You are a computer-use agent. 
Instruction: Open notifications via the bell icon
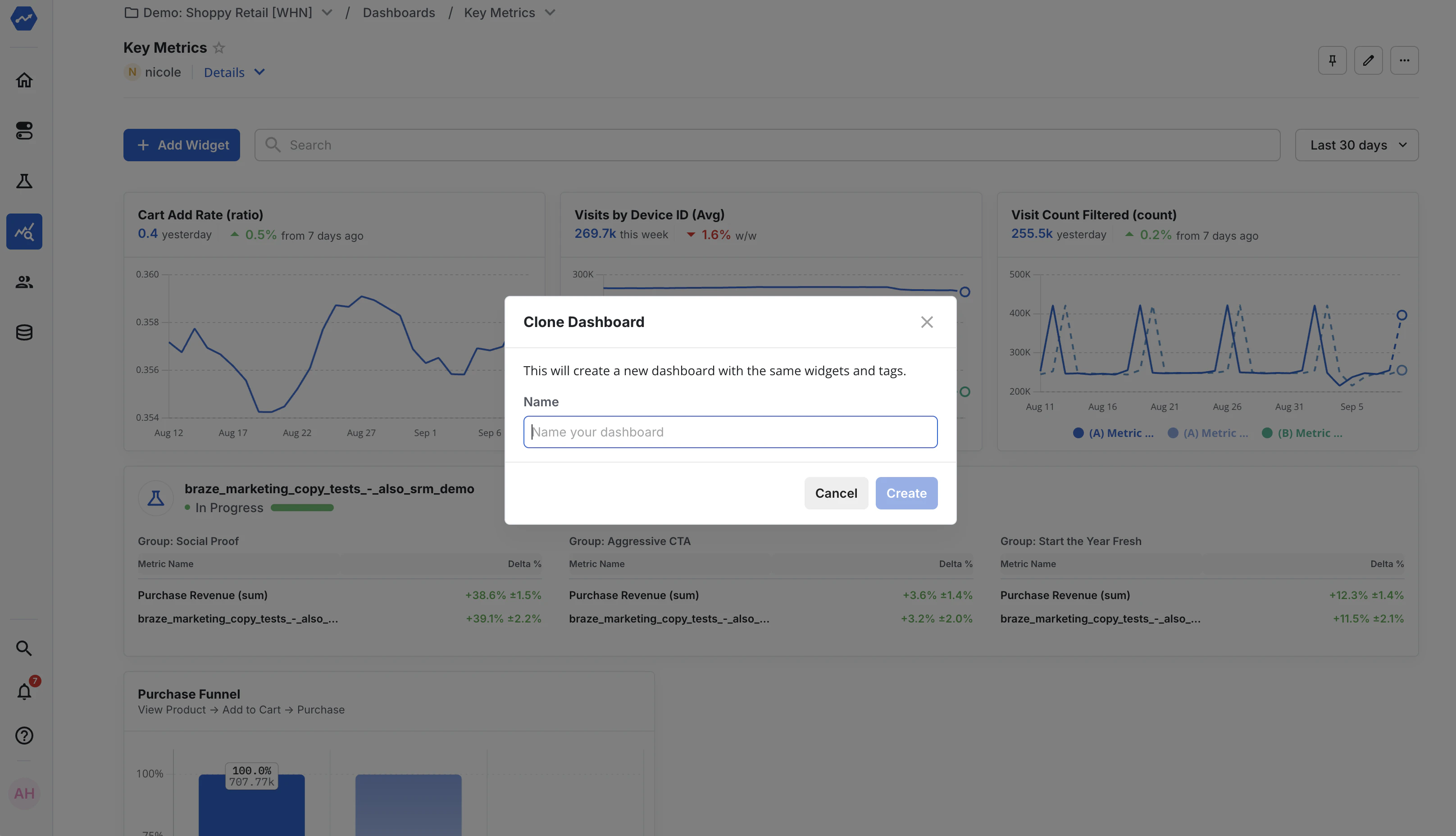point(24,691)
